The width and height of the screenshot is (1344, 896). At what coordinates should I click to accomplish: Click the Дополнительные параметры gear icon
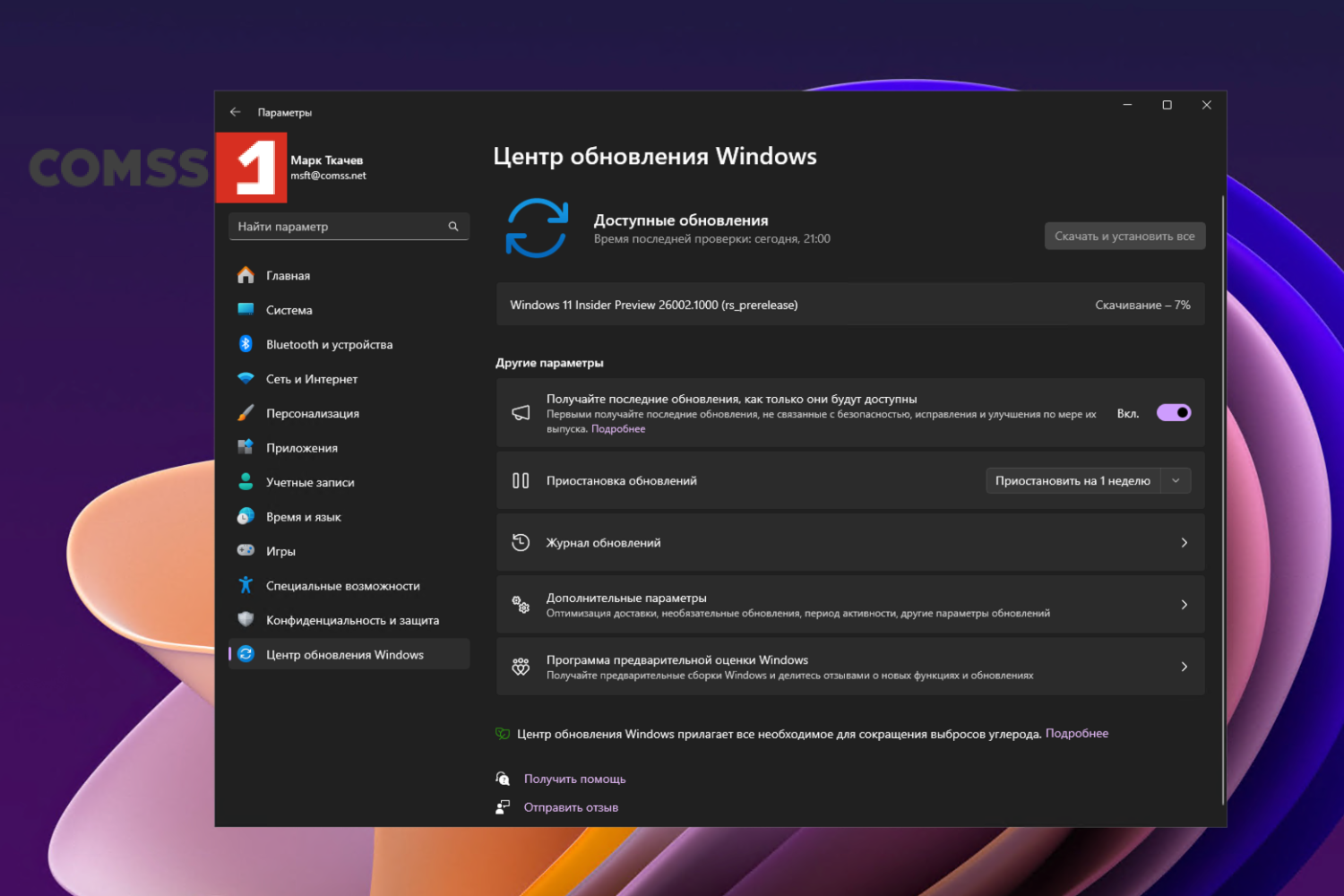point(521,604)
